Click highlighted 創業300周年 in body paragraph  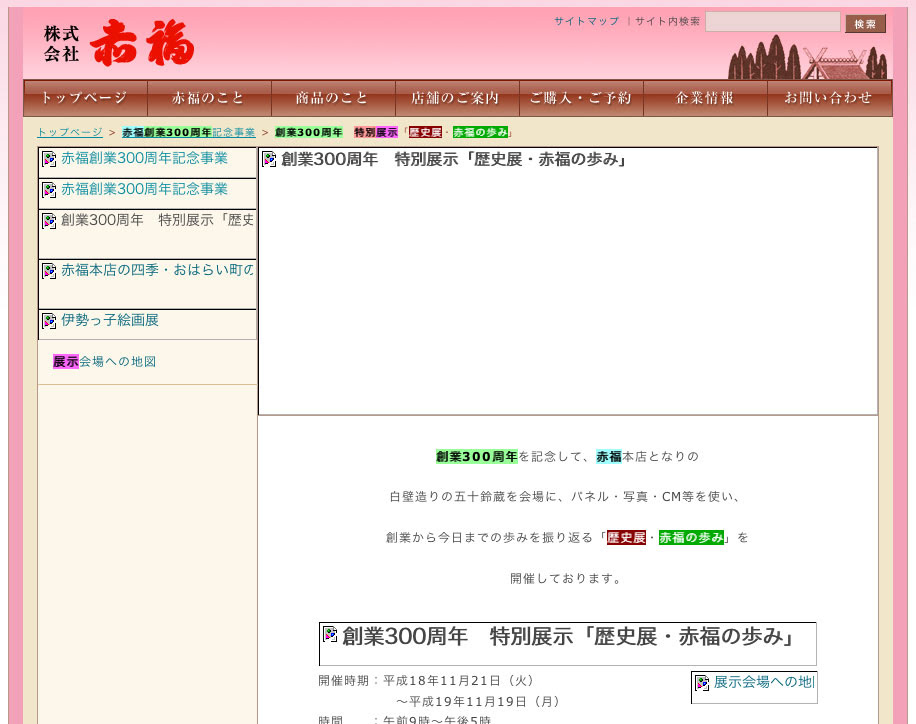tap(477, 456)
